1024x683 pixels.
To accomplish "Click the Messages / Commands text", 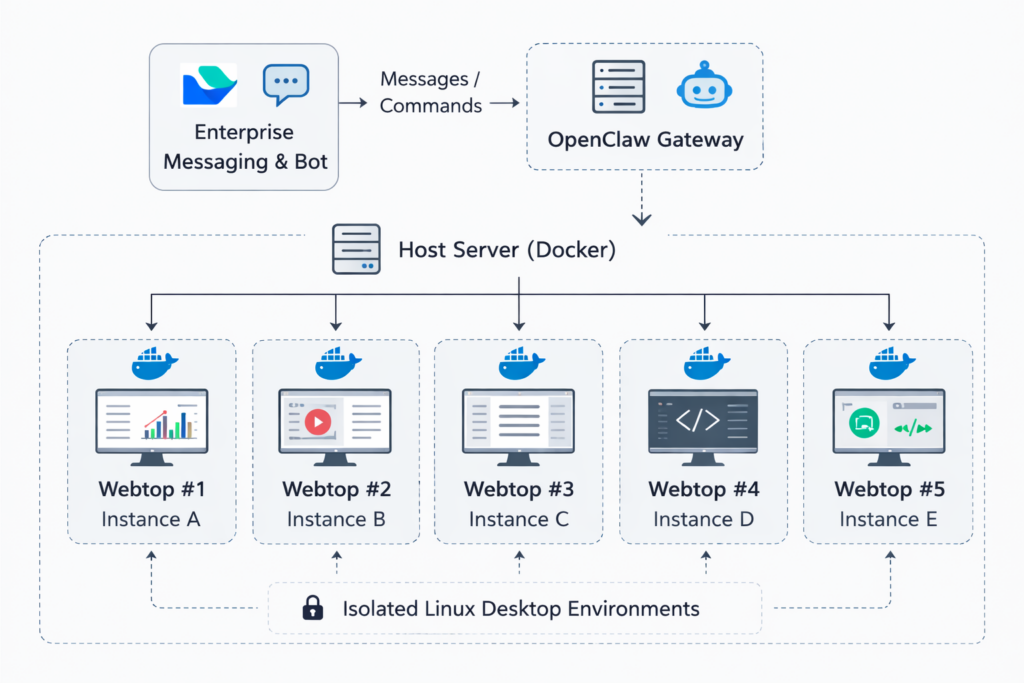I will coord(431,92).
